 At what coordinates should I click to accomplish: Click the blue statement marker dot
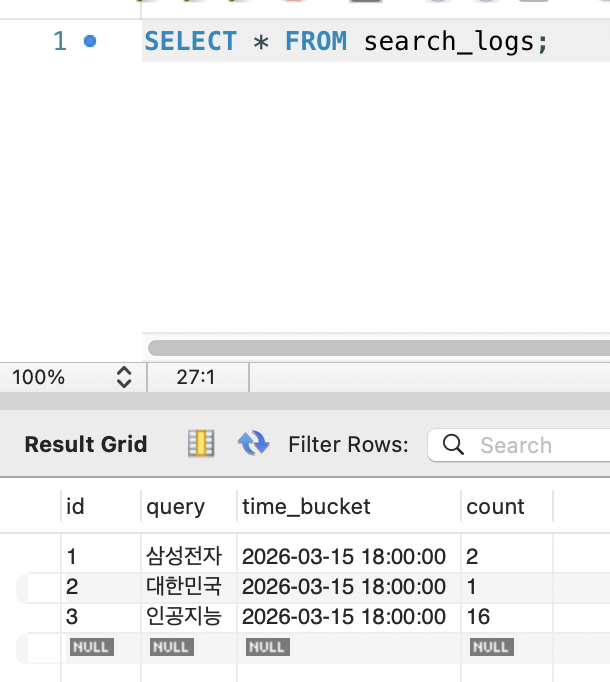pos(90,42)
